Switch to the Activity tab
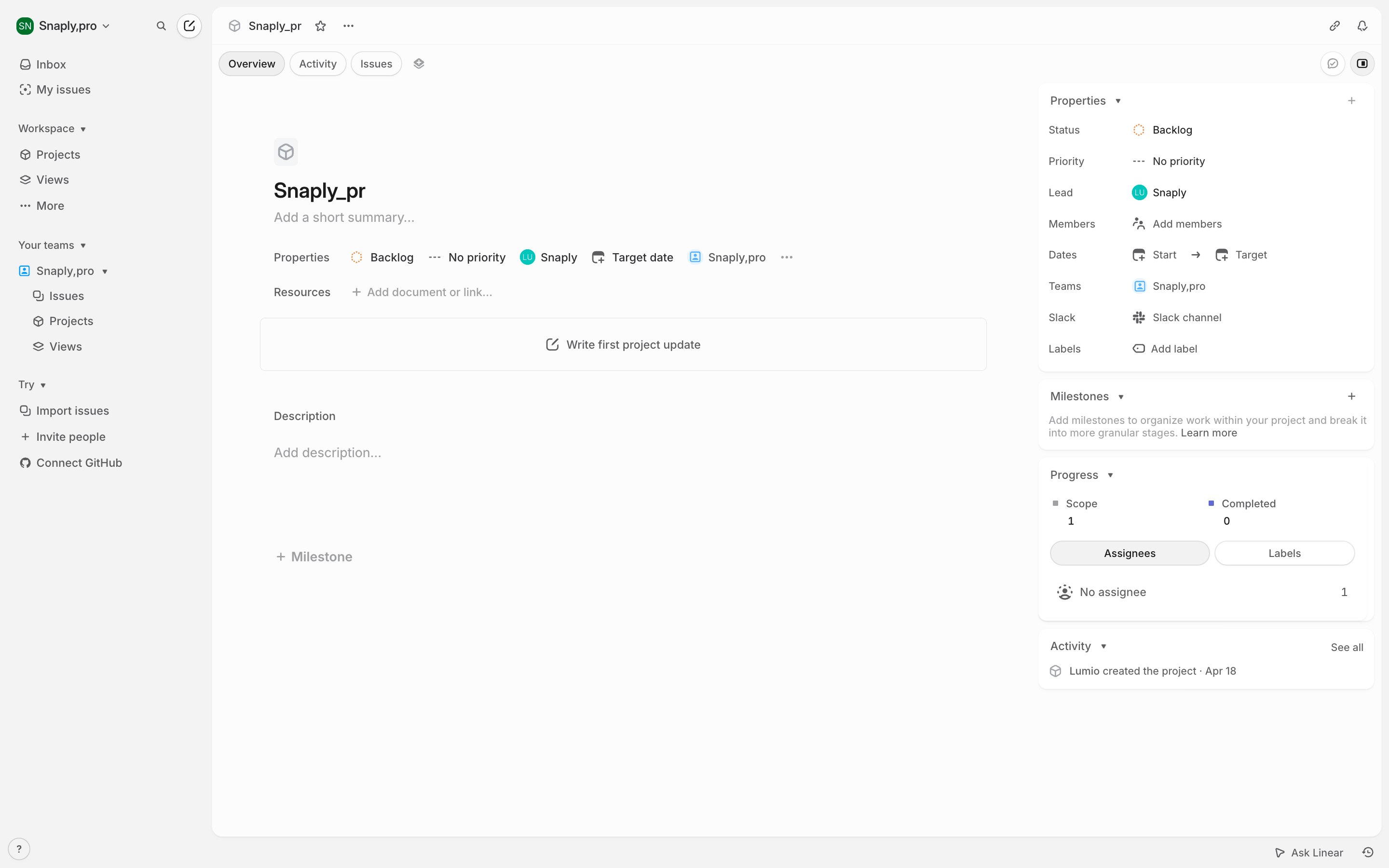 [x=317, y=64]
